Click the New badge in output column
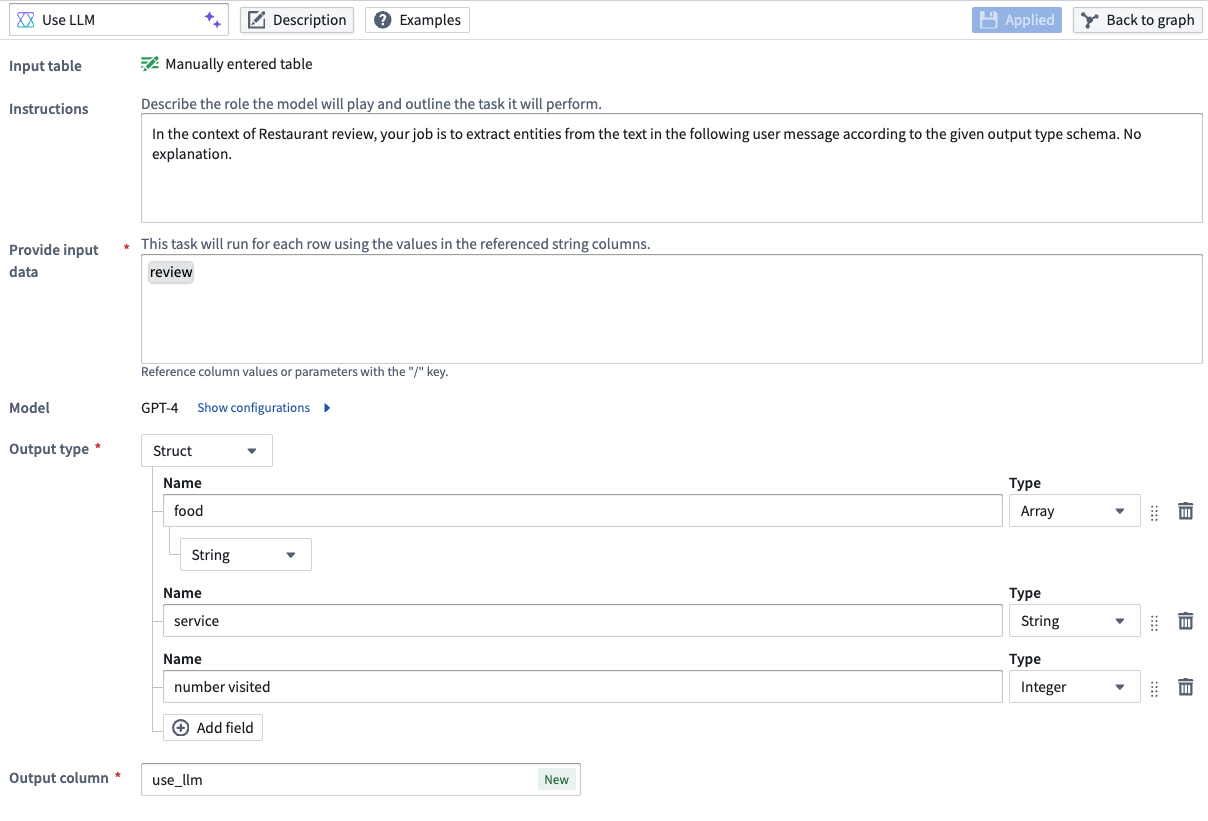 tap(557, 780)
